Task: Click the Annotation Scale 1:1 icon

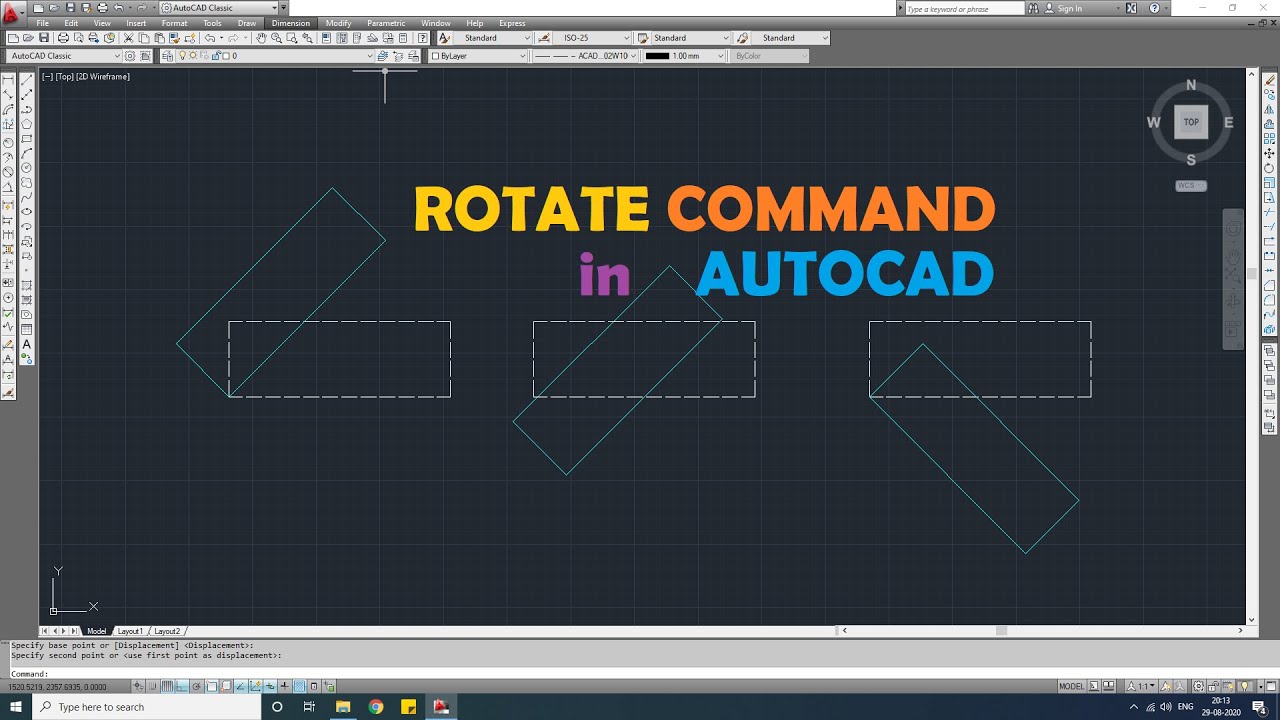Action: point(1140,686)
